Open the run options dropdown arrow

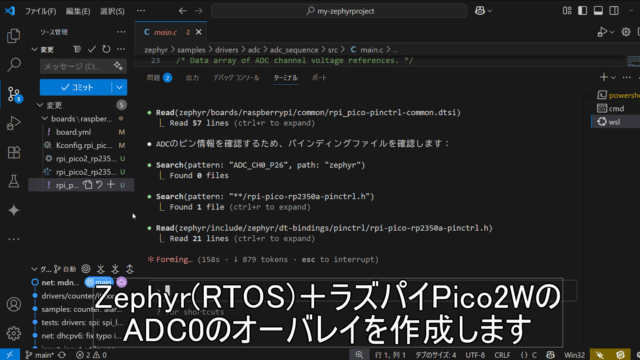point(612,32)
